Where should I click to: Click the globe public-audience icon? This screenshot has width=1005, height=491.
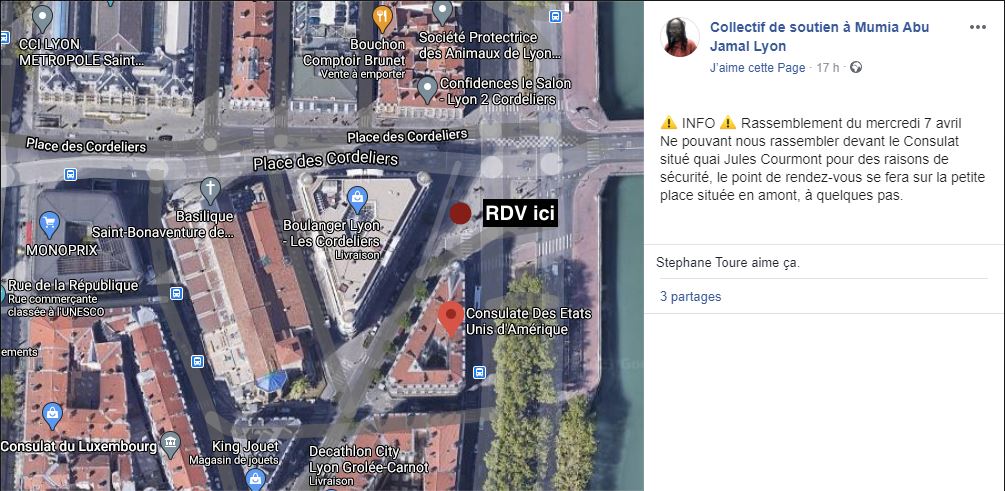856,67
